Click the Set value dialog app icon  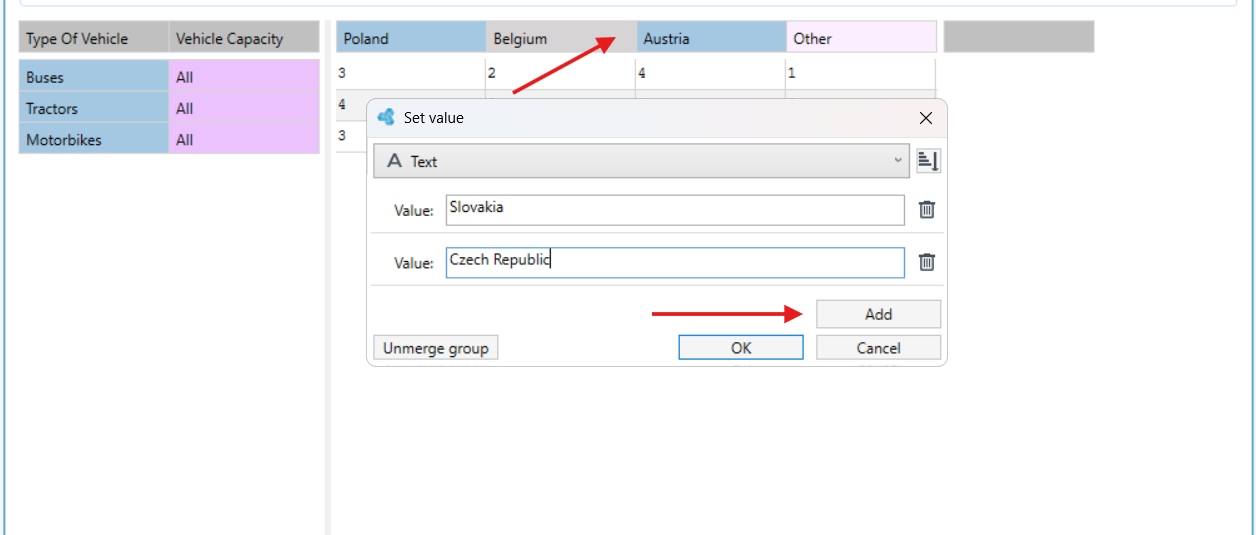pyautogui.click(x=386, y=118)
